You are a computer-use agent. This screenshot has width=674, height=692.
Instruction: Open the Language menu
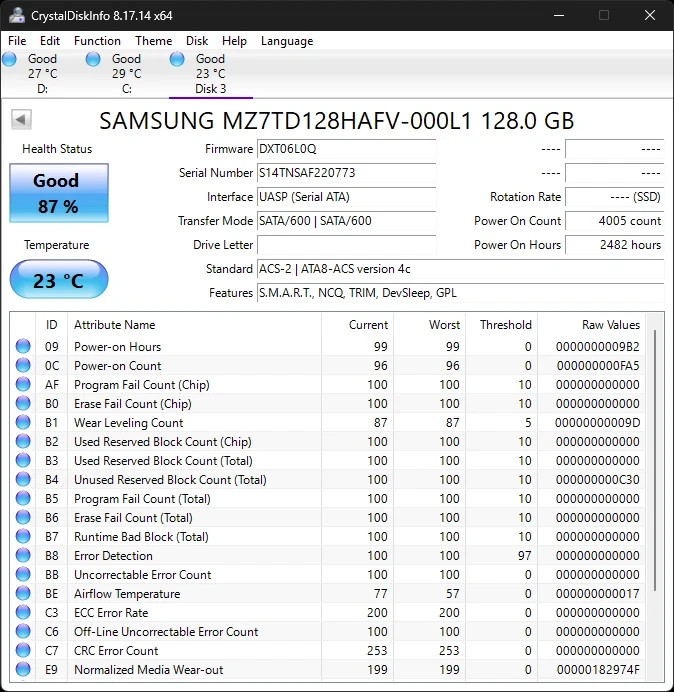pos(287,41)
